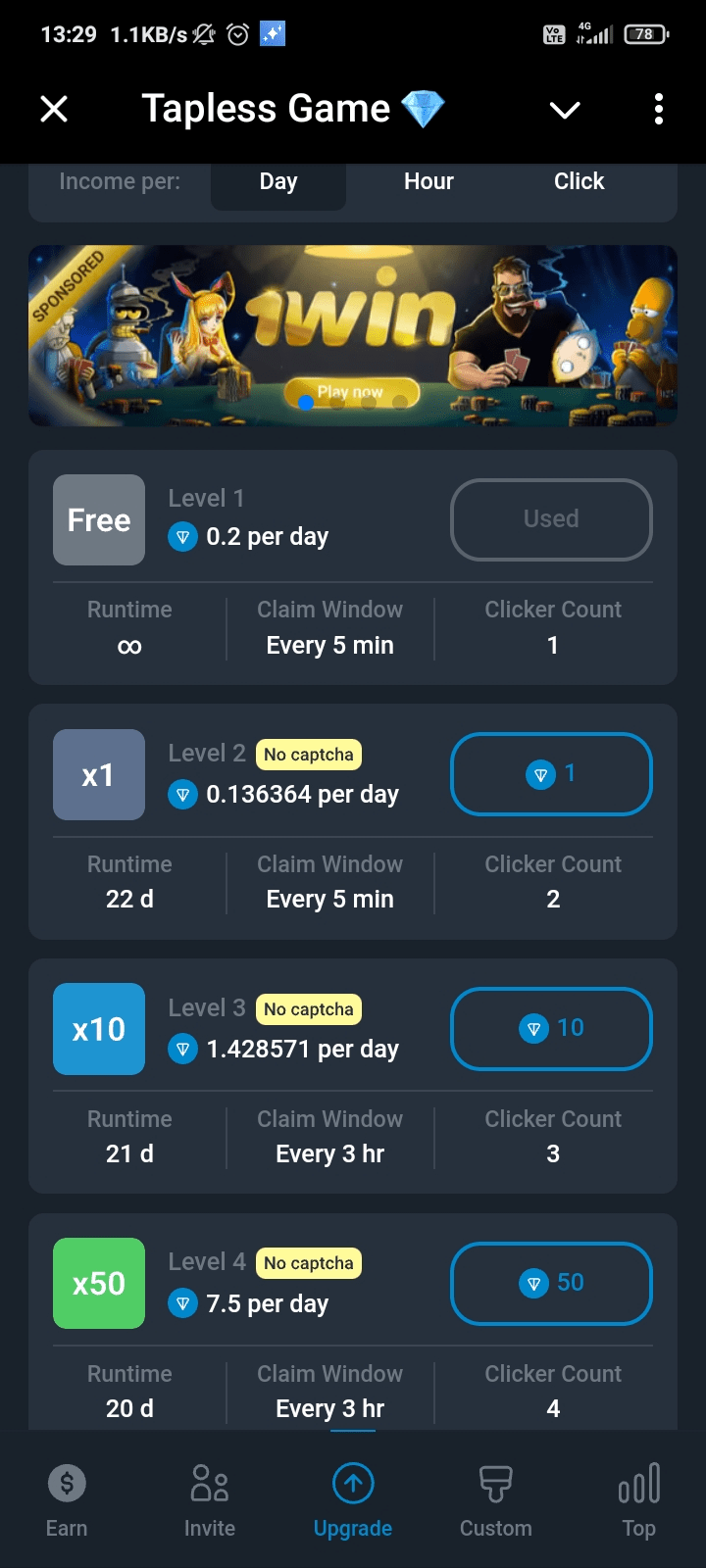Switch income display to Click
This screenshot has width=706, height=1568.
click(579, 182)
